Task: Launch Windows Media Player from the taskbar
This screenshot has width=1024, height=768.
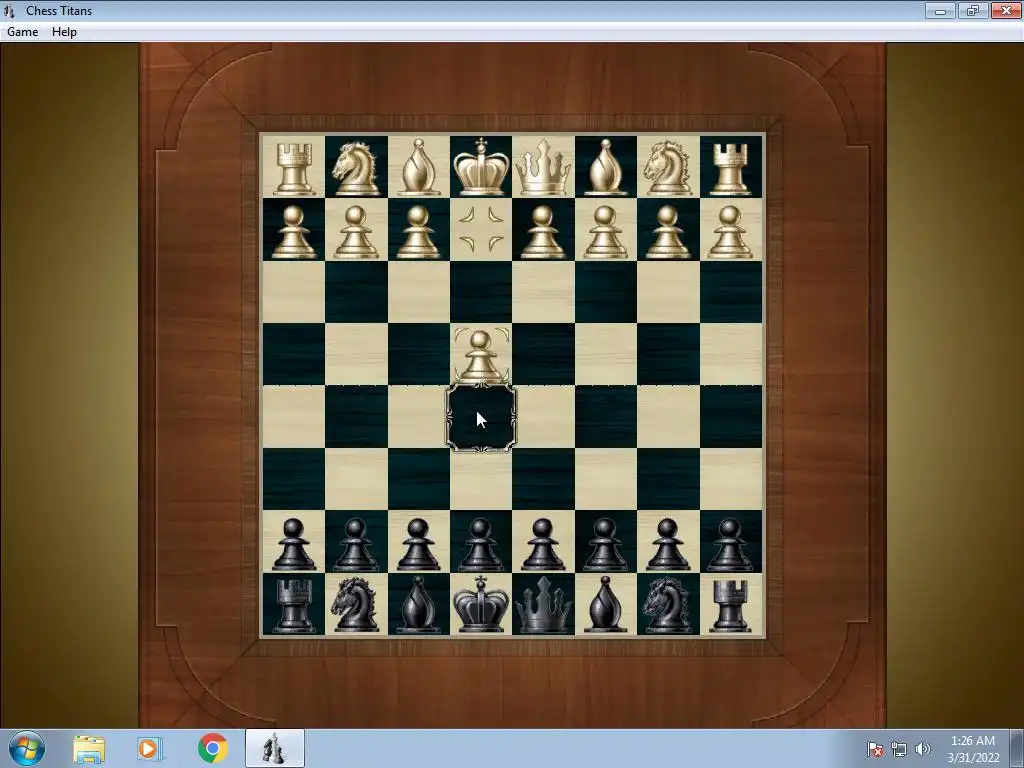Action: pyautogui.click(x=150, y=749)
